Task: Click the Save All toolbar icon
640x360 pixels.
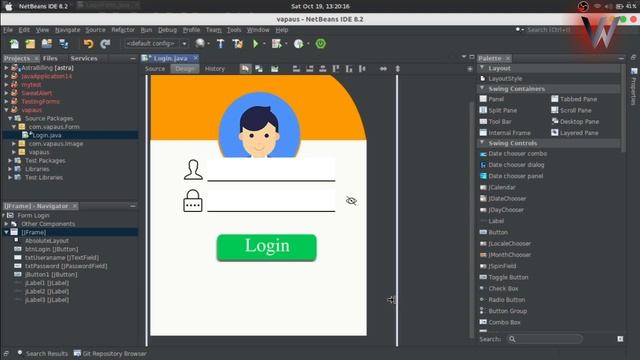Action: pos(64,44)
